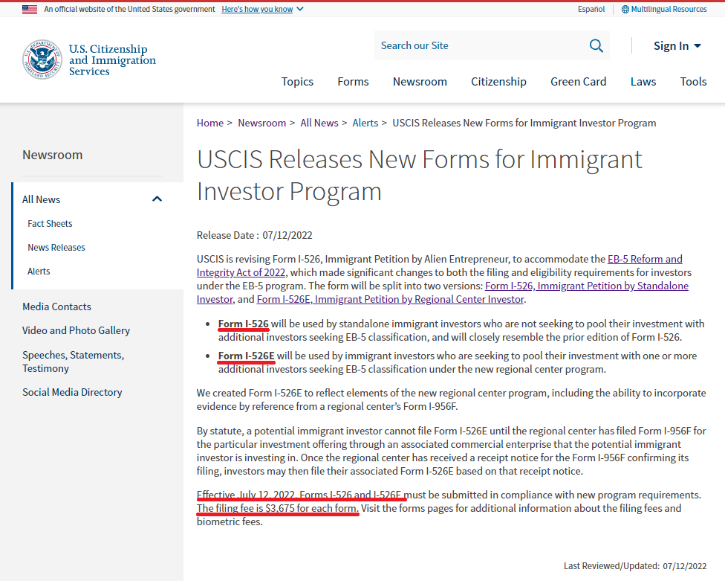Click "An official website of the United States government"

129,9
